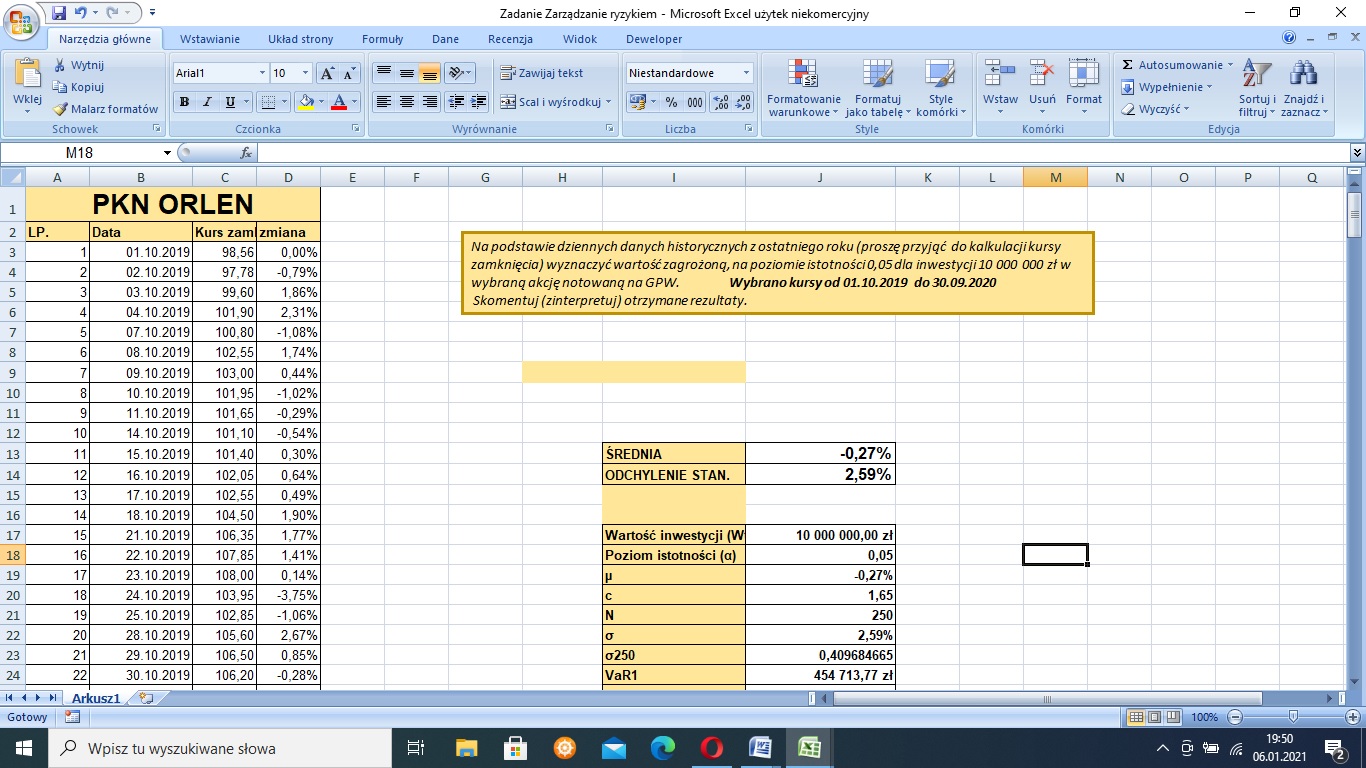Increase indent
Viewport: 1366px width, 768px height.
coord(479,102)
